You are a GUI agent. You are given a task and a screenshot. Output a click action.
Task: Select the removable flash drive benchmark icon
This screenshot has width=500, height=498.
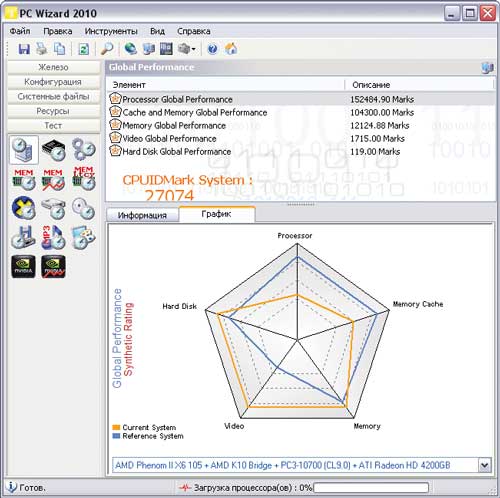23,238
